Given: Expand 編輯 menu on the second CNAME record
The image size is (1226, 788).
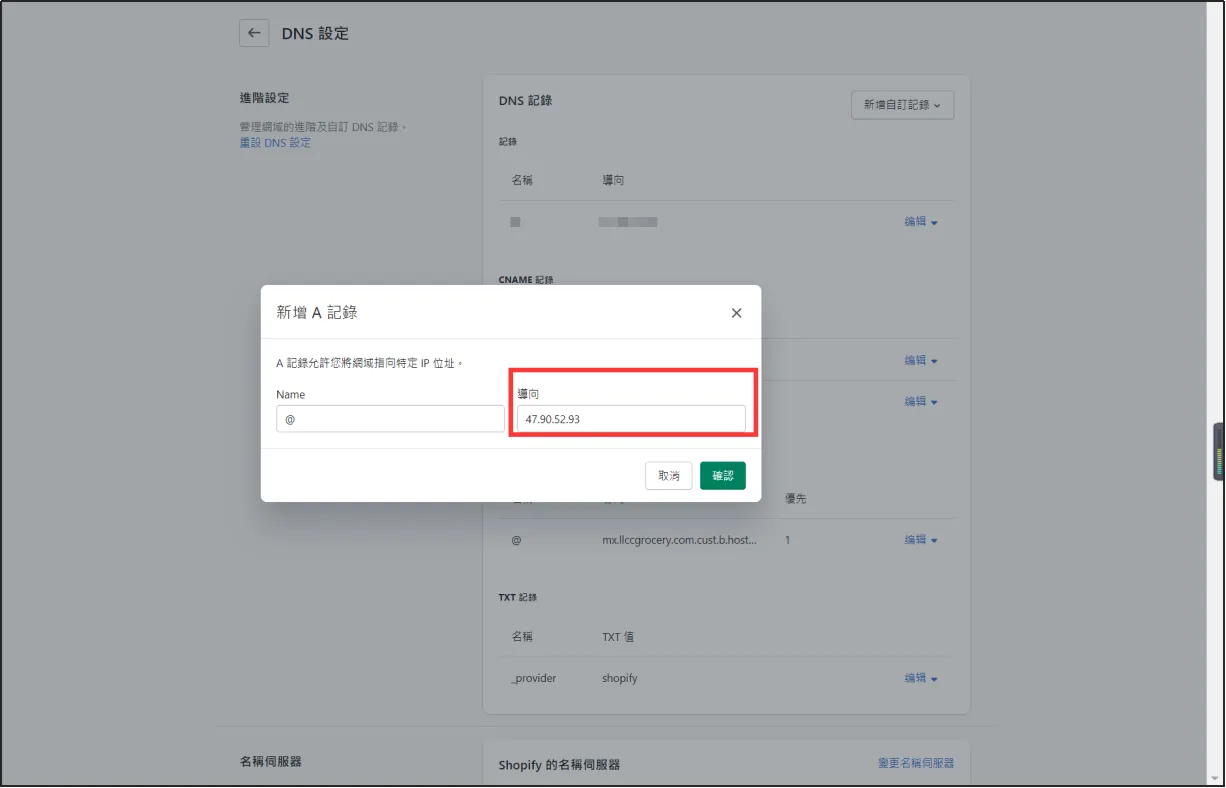Looking at the screenshot, I should tap(919, 400).
